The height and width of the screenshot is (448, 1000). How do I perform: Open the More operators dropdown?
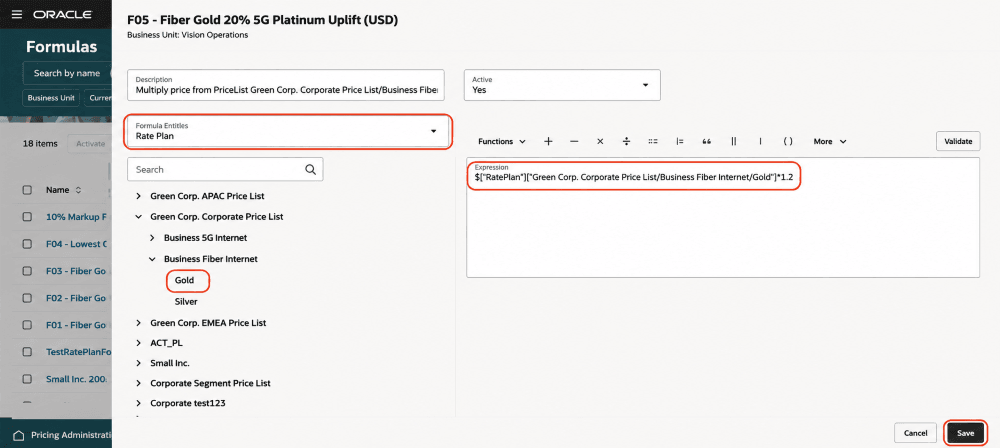pyautogui.click(x=830, y=142)
